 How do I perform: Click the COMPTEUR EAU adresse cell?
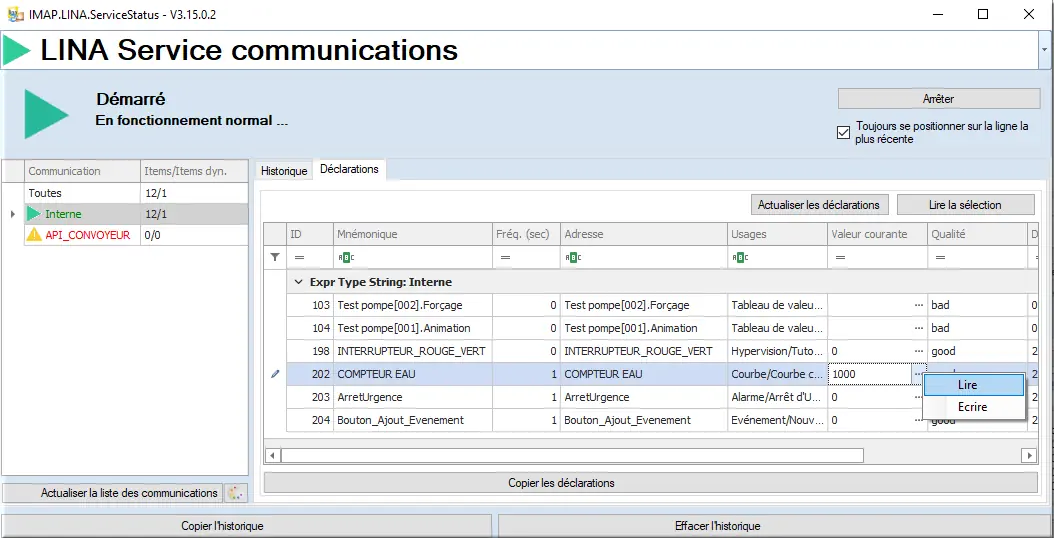[x=643, y=374]
